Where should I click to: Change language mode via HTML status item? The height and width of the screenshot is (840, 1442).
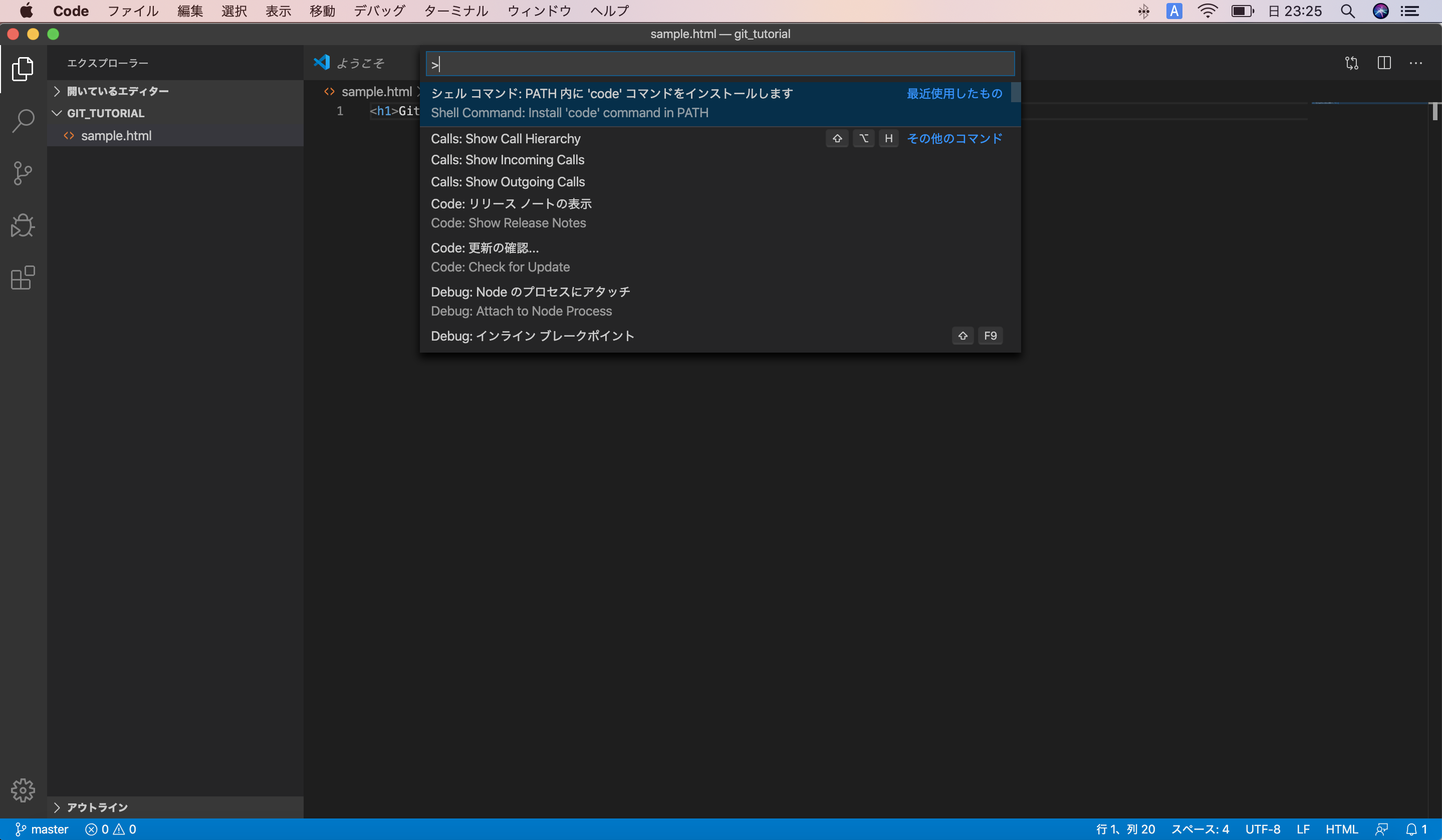click(x=1341, y=829)
